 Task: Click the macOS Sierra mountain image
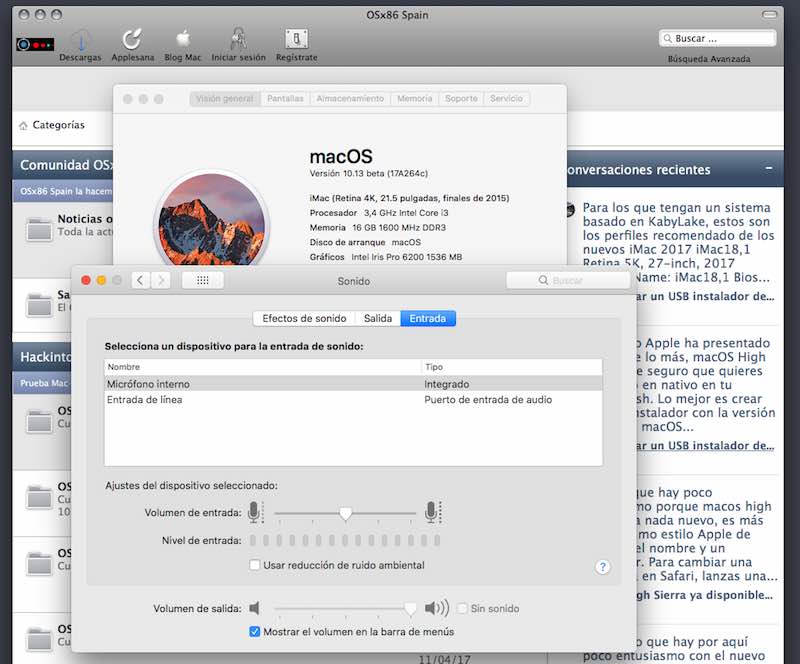[211, 220]
